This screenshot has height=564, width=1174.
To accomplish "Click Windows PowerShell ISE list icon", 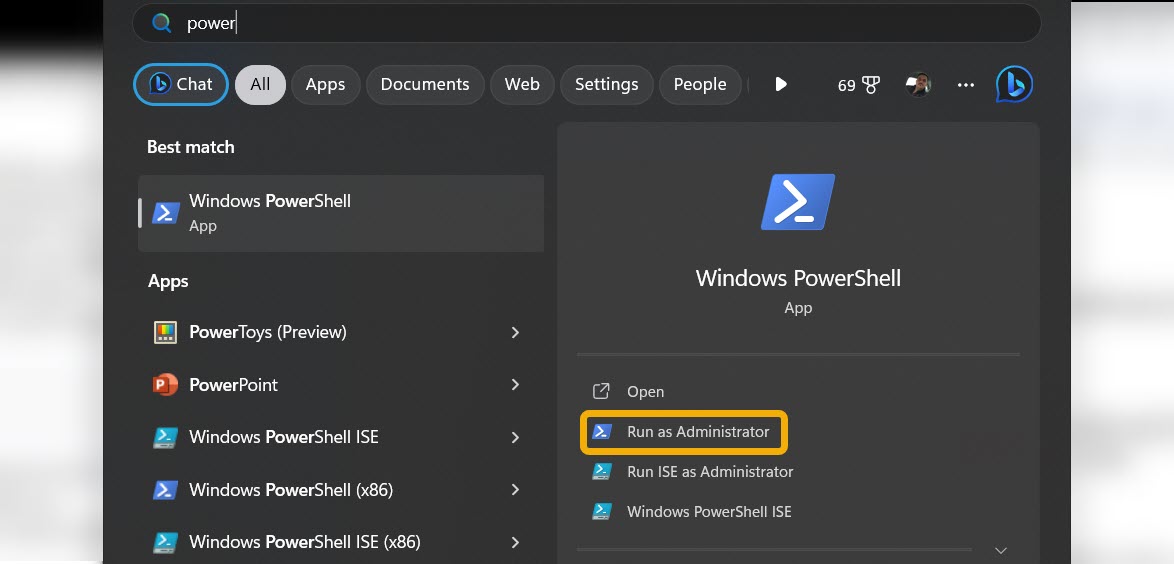I will tap(165, 437).
